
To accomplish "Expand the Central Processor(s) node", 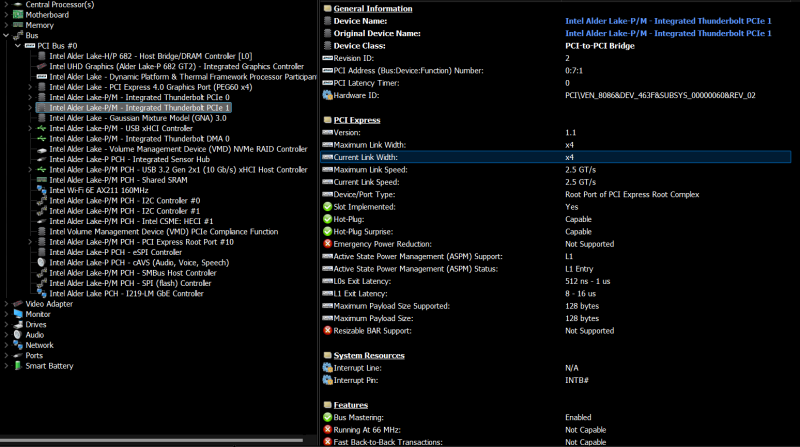I will [6, 4].
